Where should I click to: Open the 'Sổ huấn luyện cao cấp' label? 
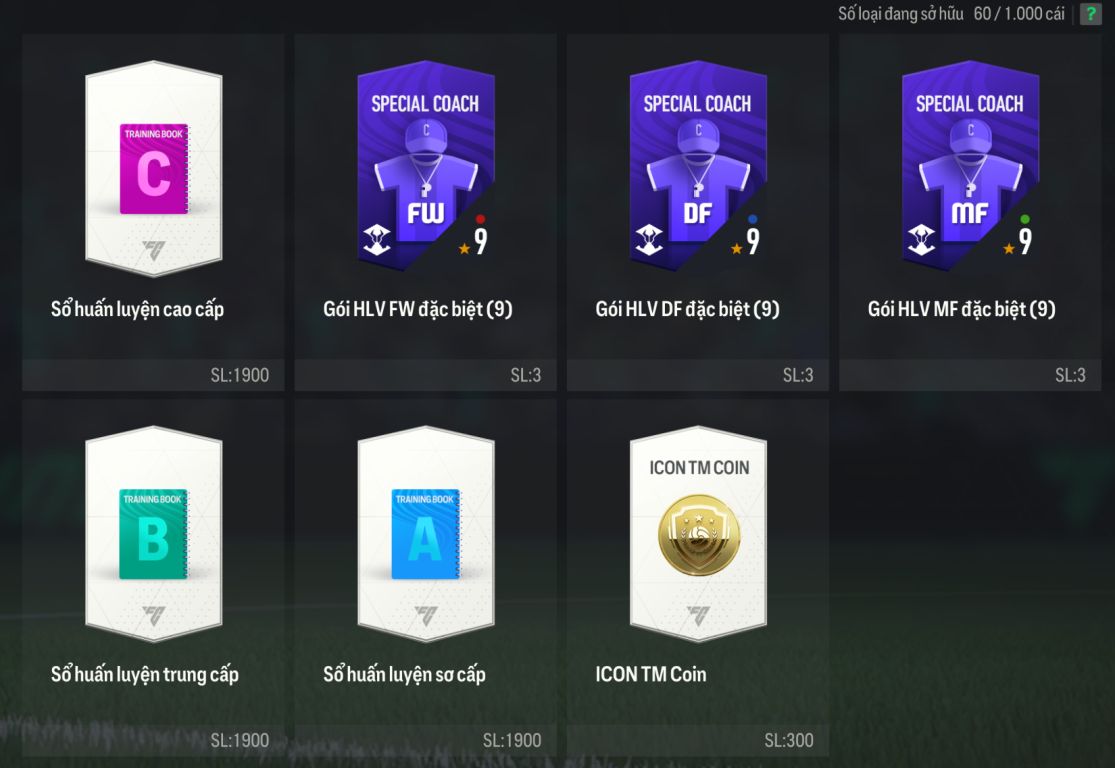pyautogui.click(x=137, y=309)
